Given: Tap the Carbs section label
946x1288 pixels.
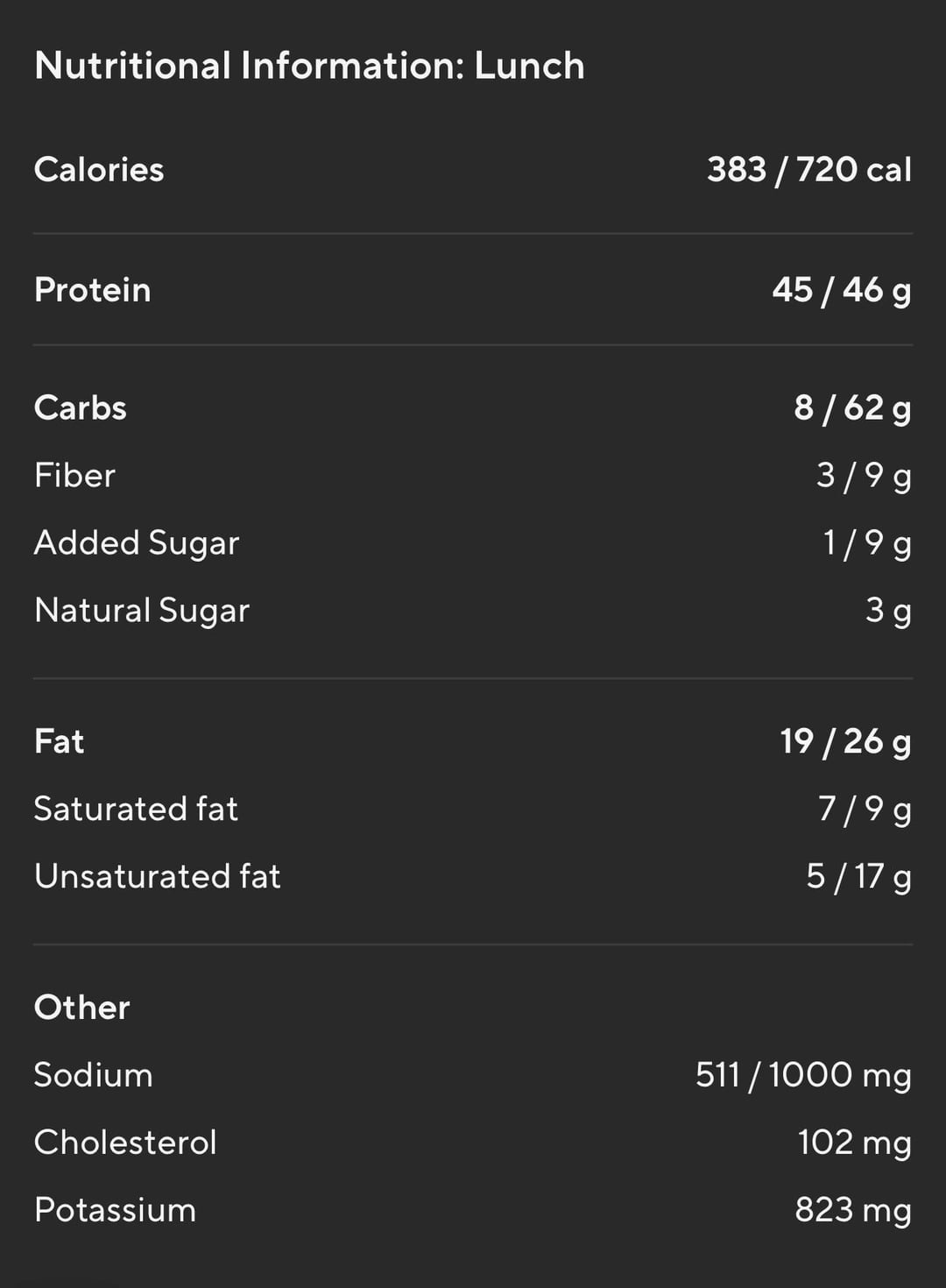Looking at the screenshot, I should pos(80,407).
